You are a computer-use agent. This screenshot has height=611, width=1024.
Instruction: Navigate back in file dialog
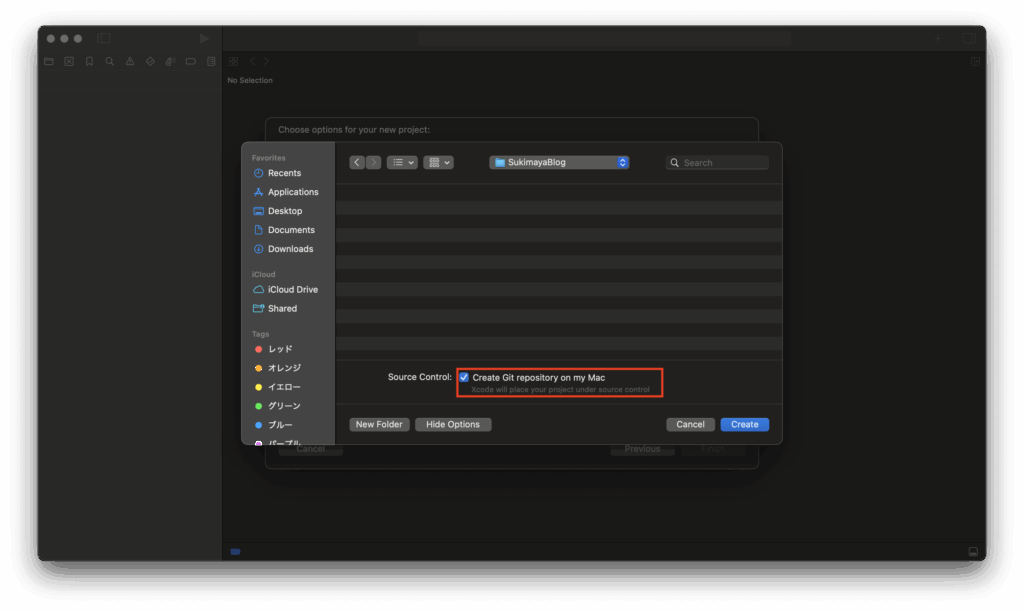[x=357, y=163]
